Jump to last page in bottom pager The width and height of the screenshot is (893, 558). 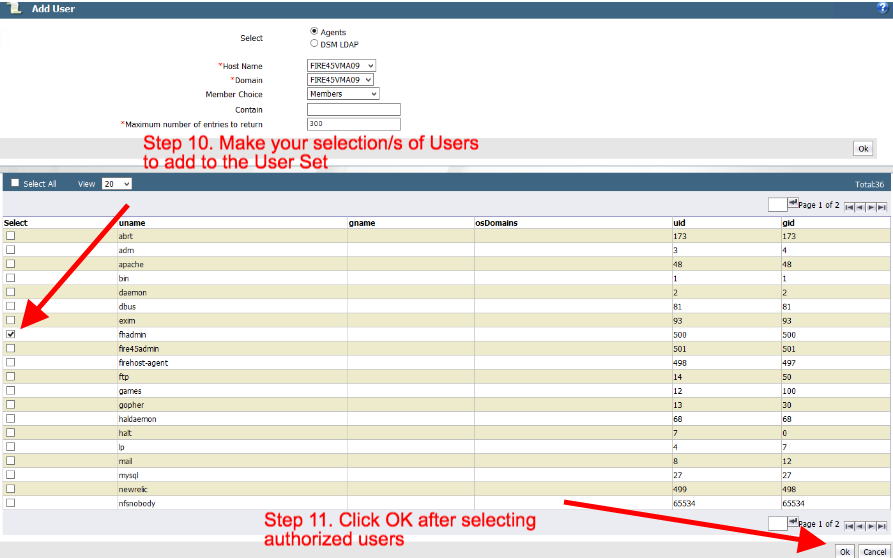[x=883, y=525]
